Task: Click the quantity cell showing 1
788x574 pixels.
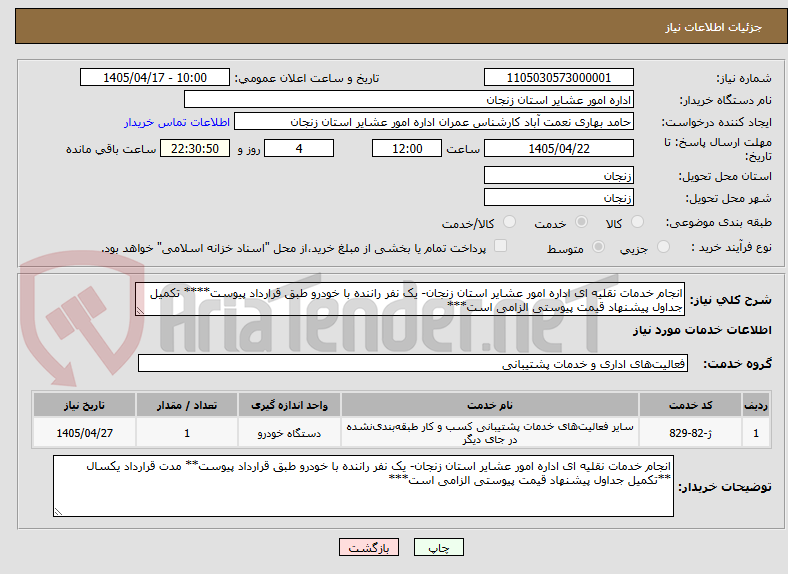Action: (x=187, y=433)
